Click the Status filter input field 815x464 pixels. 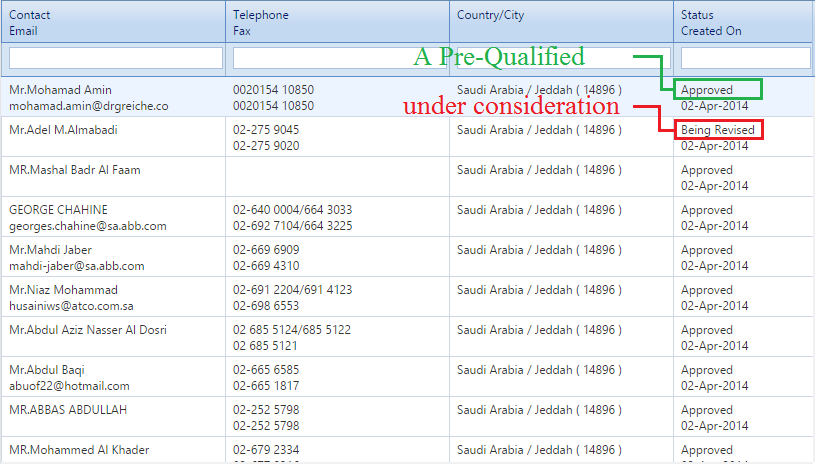(745, 58)
